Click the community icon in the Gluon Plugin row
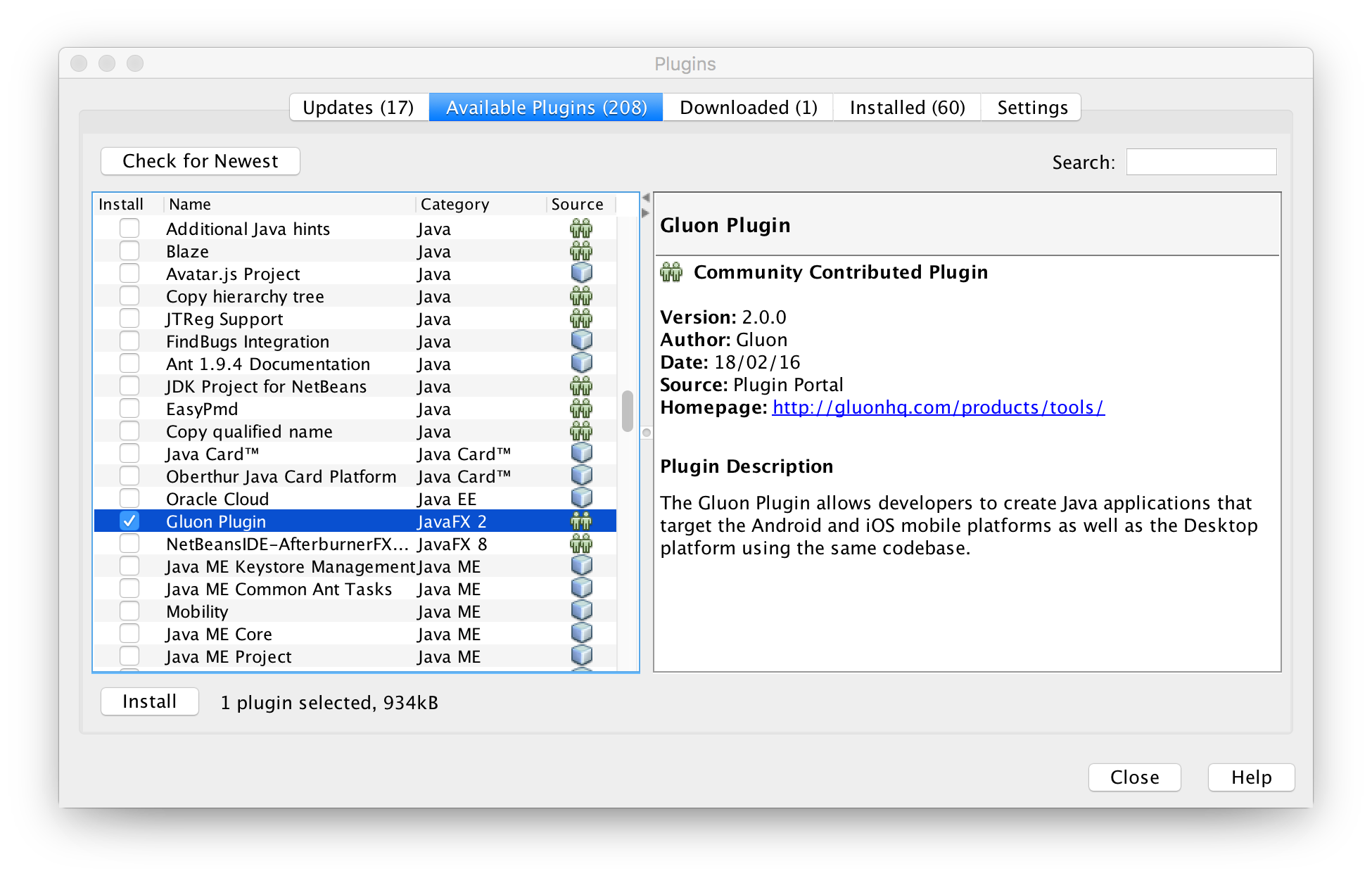 click(581, 521)
